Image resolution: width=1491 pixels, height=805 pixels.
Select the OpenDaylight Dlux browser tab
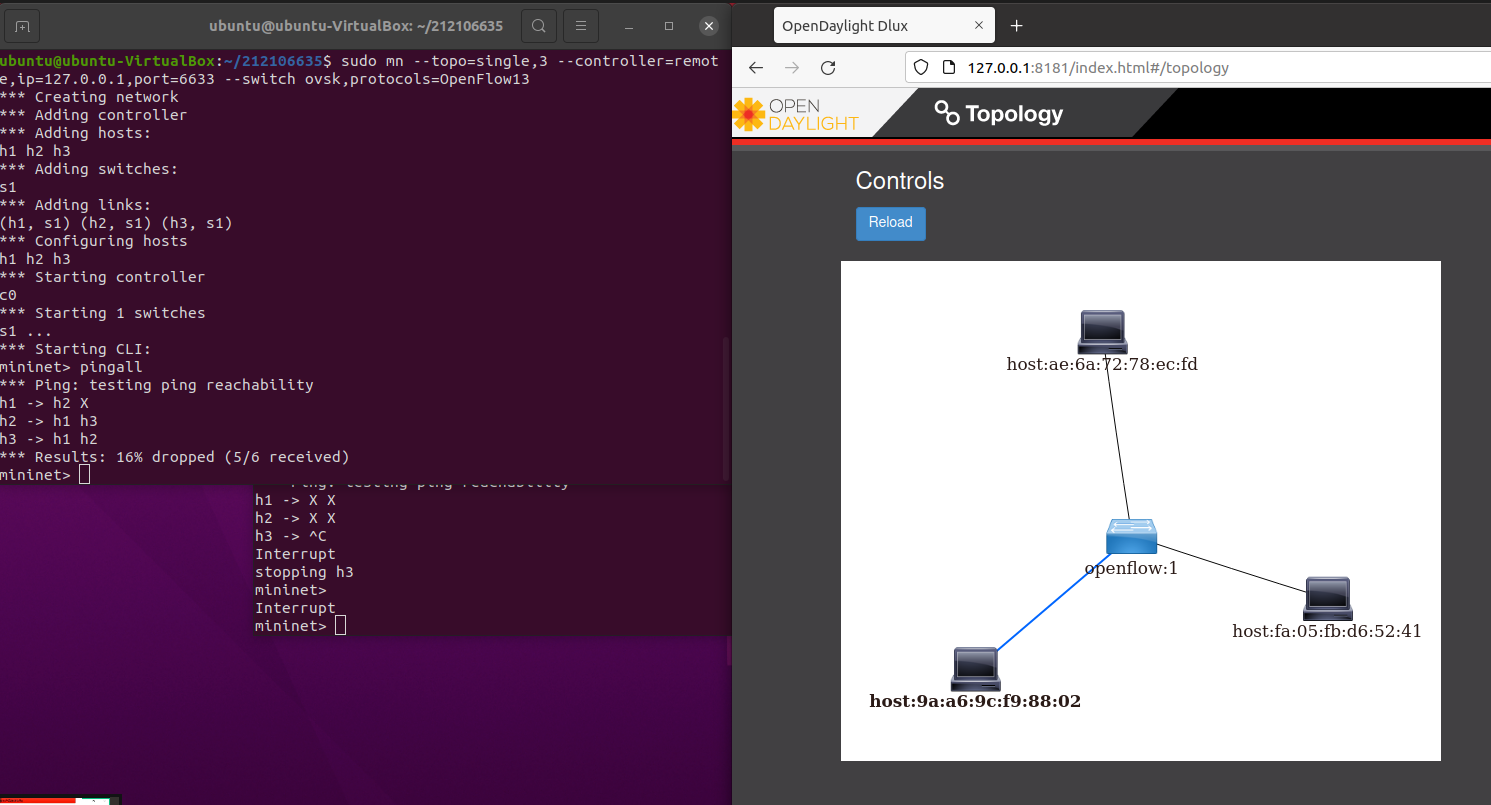pyautogui.click(x=885, y=26)
